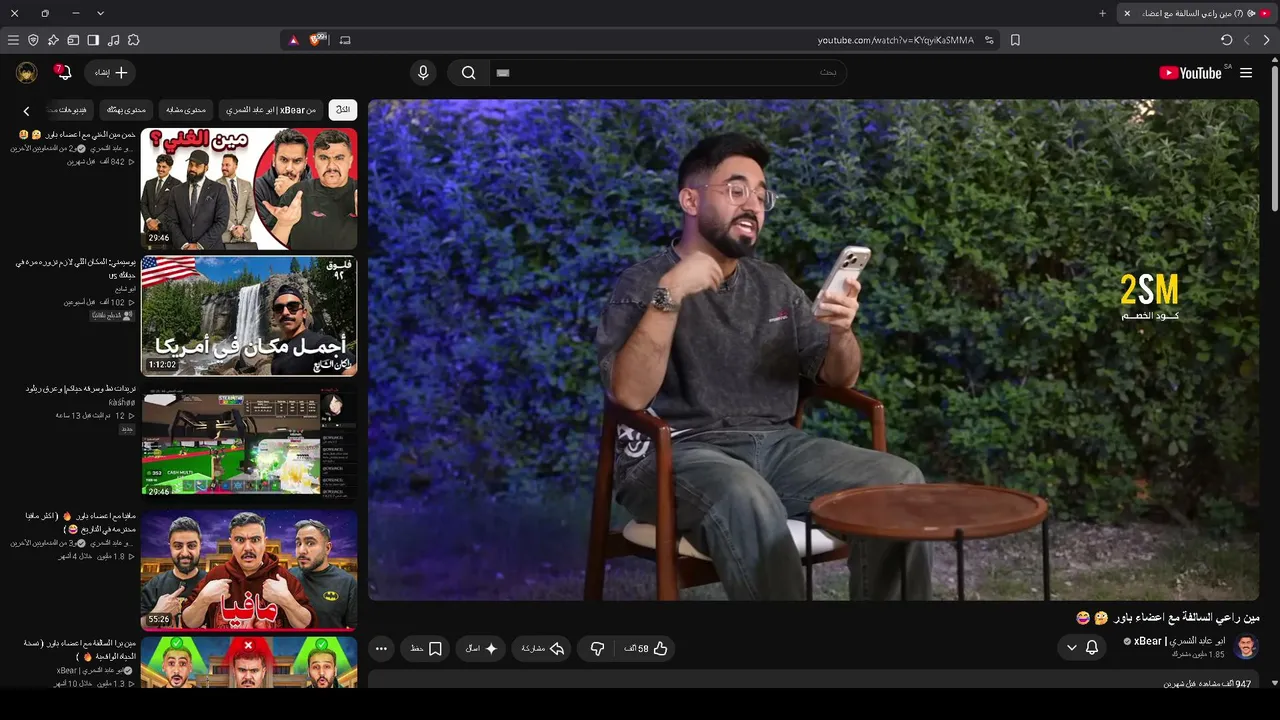Screen dimensions: 1280x720
Task: Click the YouTube address bar URL
Action: click(x=895, y=40)
